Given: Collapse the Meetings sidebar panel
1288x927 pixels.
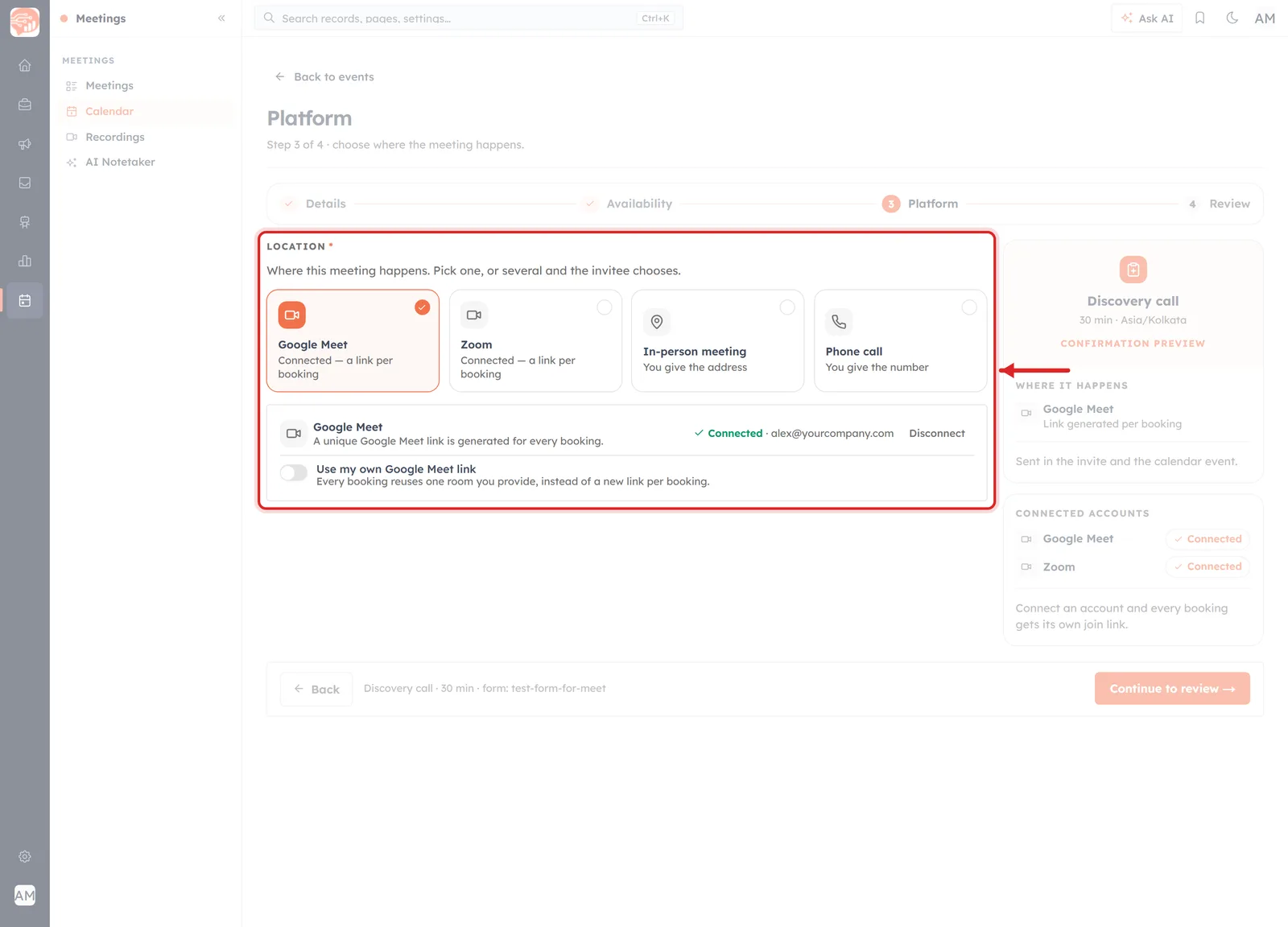Looking at the screenshot, I should [x=221, y=18].
